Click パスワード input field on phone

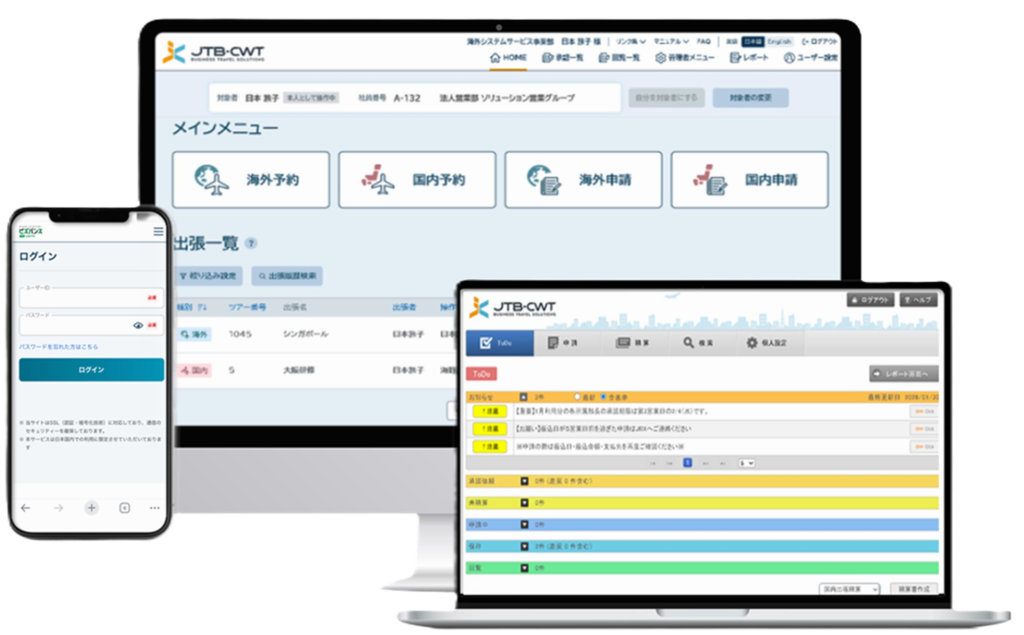coord(91,325)
